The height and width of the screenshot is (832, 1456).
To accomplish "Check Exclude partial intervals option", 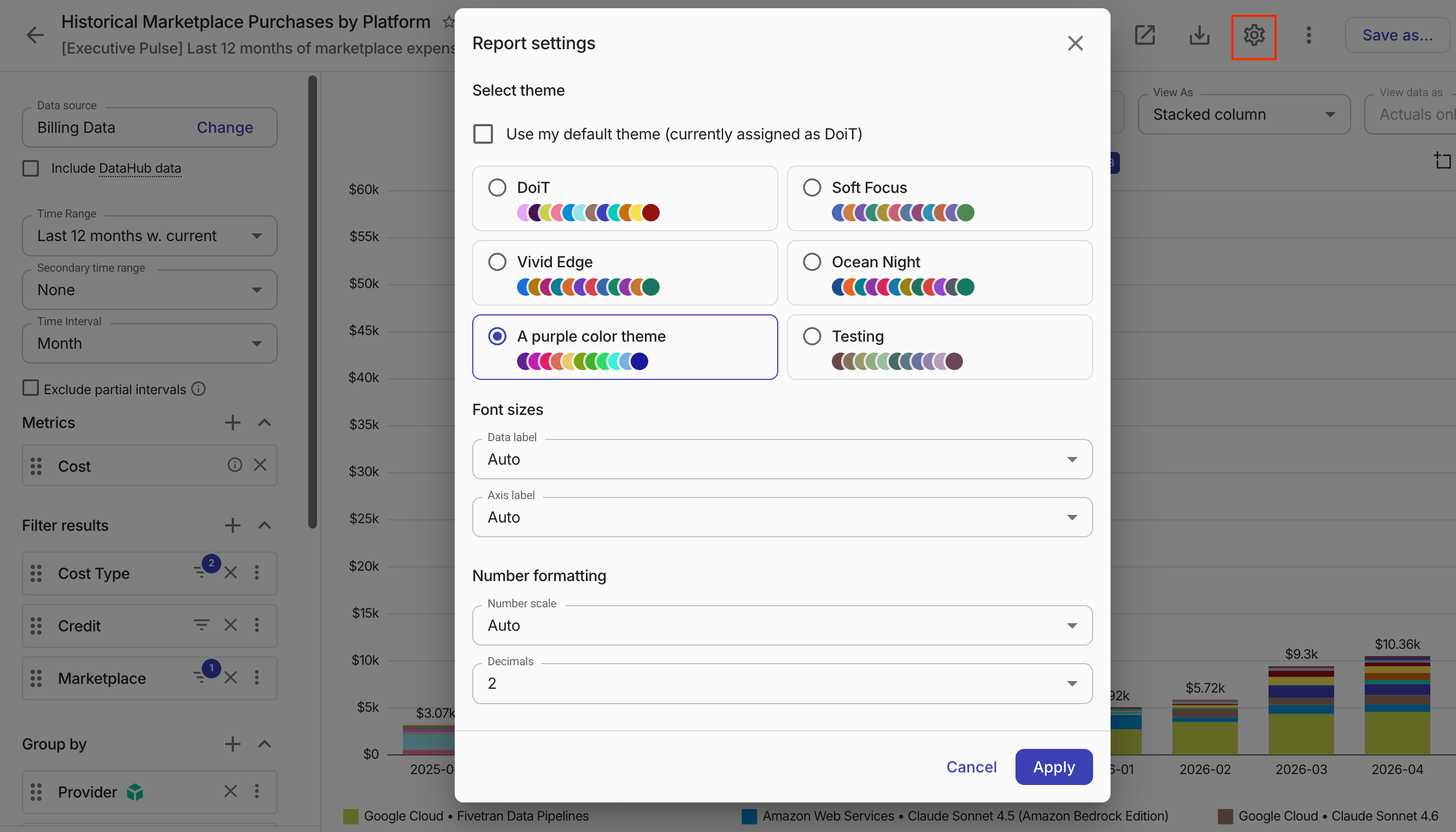I will [31, 388].
